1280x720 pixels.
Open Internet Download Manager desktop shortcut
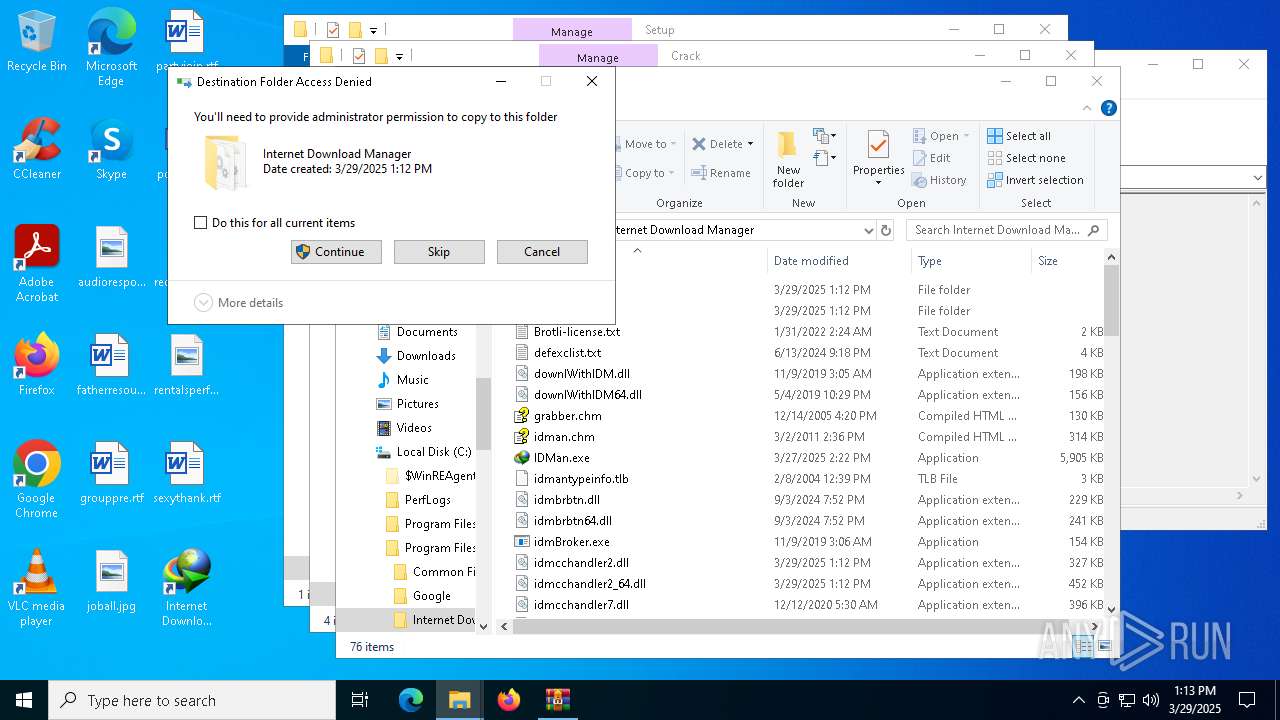187,588
